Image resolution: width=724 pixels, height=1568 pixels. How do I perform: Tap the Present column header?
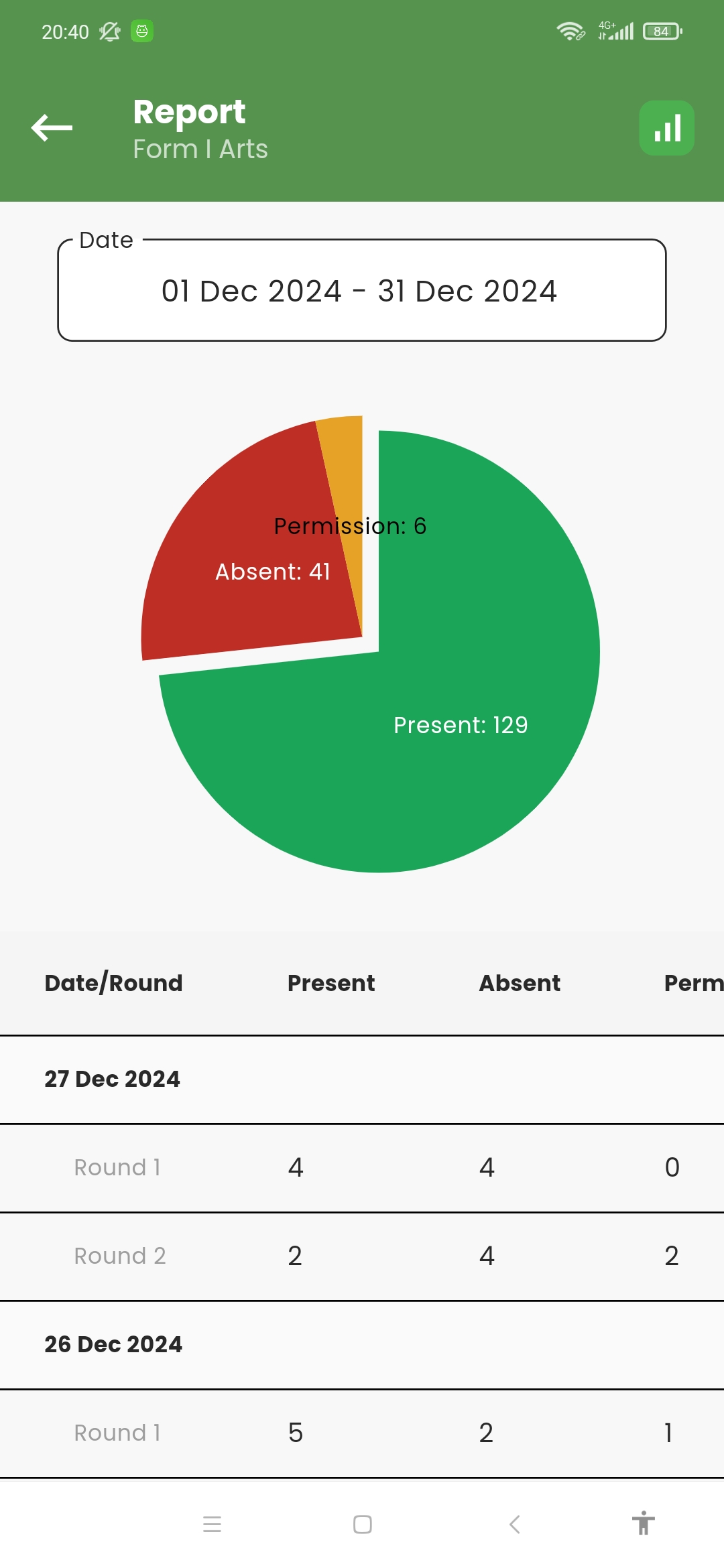tap(331, 983)
